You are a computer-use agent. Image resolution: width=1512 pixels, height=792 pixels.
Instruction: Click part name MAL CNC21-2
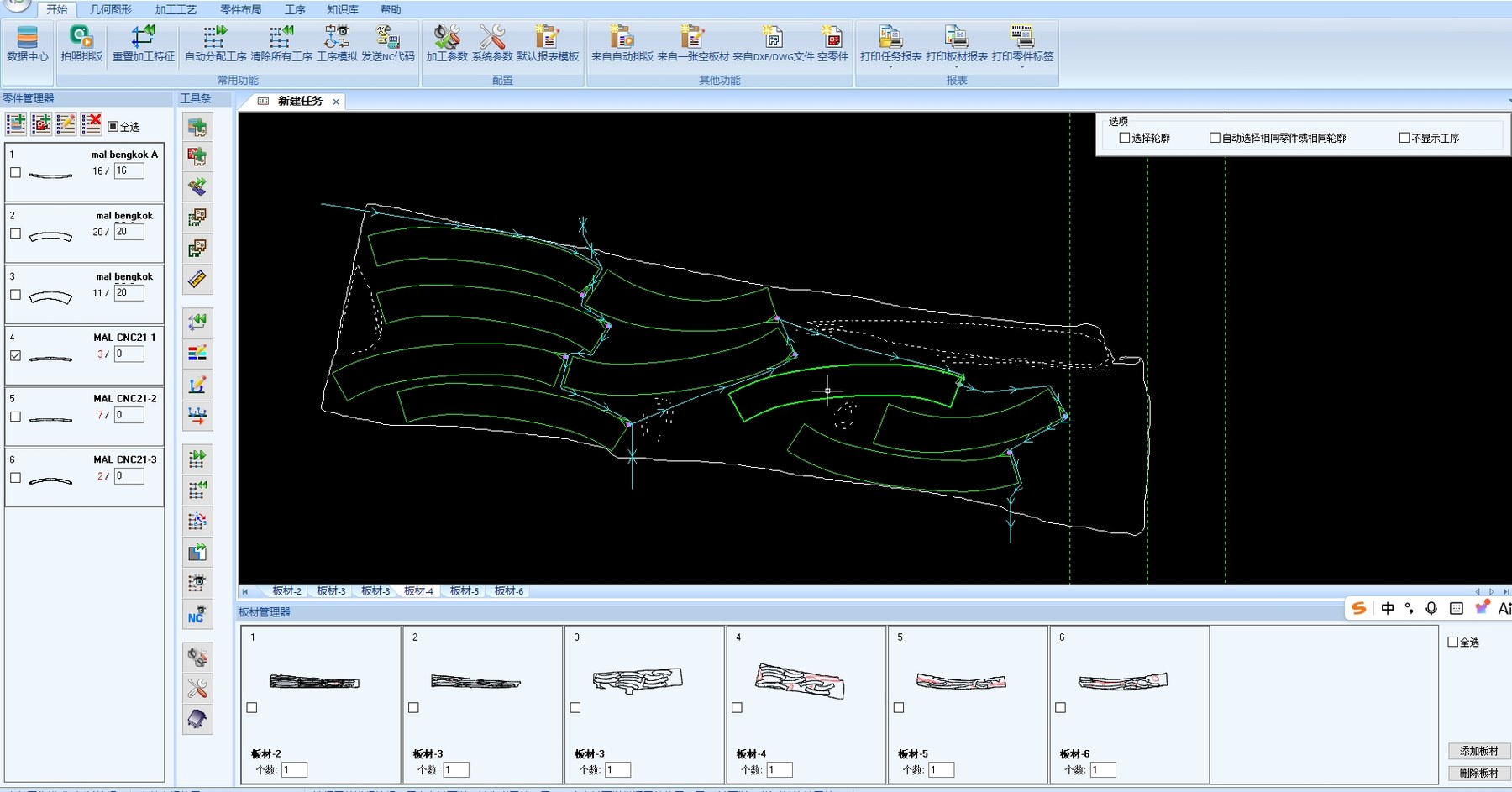click(x=125, y=398)
